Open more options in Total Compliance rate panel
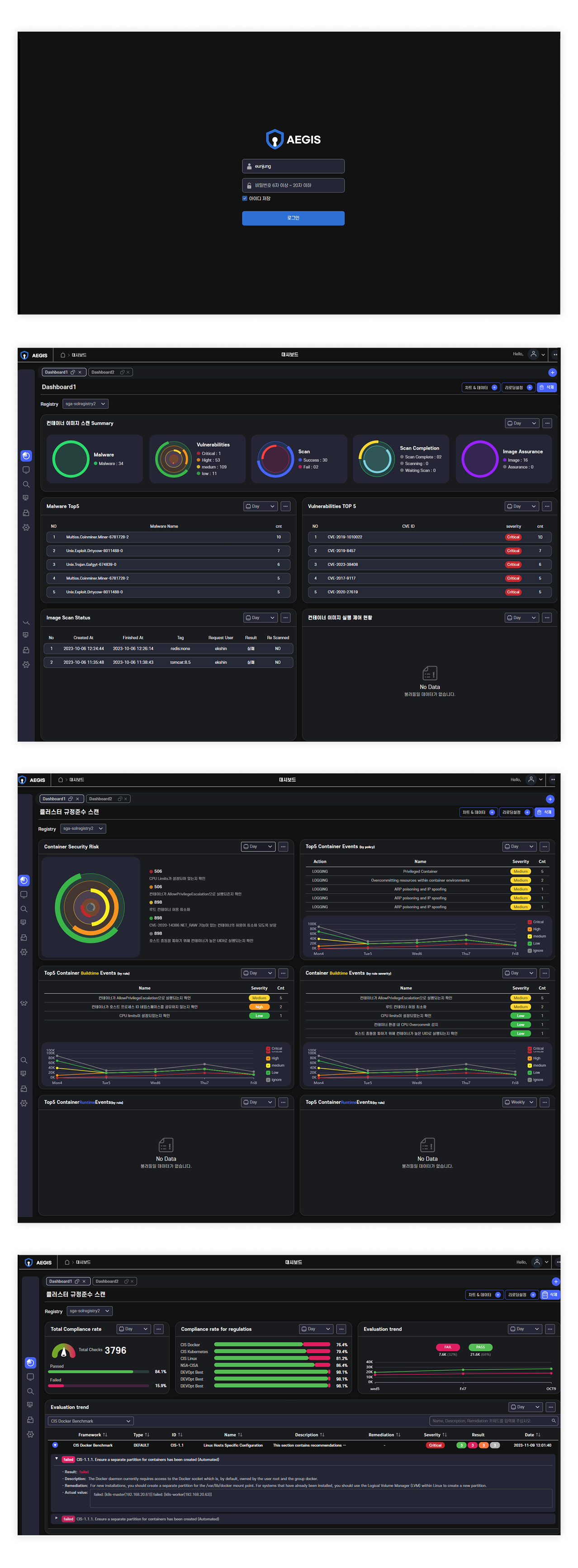The width and height of the screenshot is (578, 1568). click(158, 1329)
